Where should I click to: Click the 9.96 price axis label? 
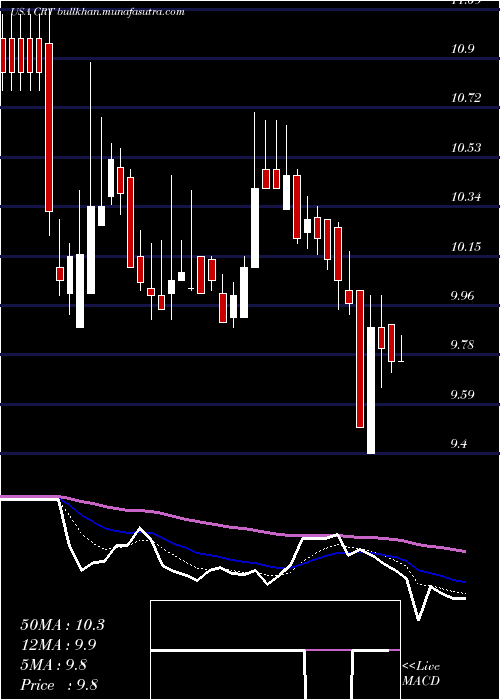click(x=464, y=296)
